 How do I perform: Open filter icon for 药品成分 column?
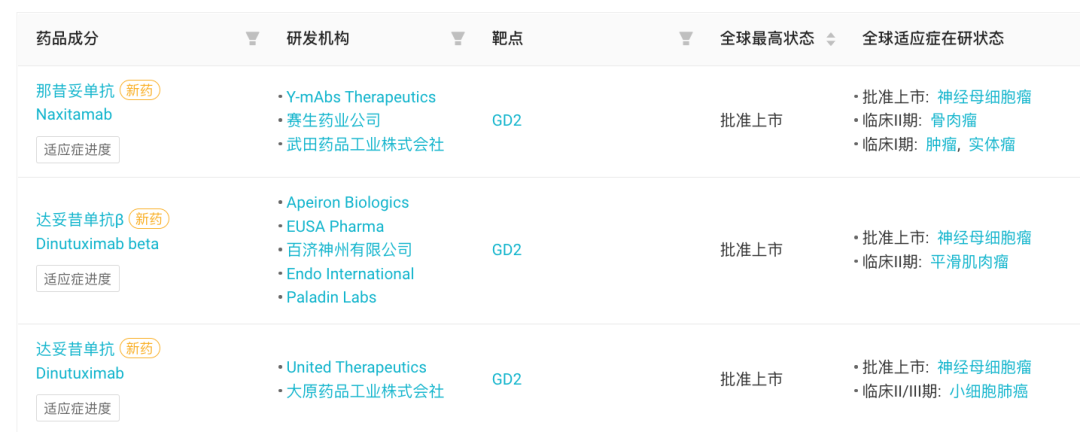click(253, 39)
